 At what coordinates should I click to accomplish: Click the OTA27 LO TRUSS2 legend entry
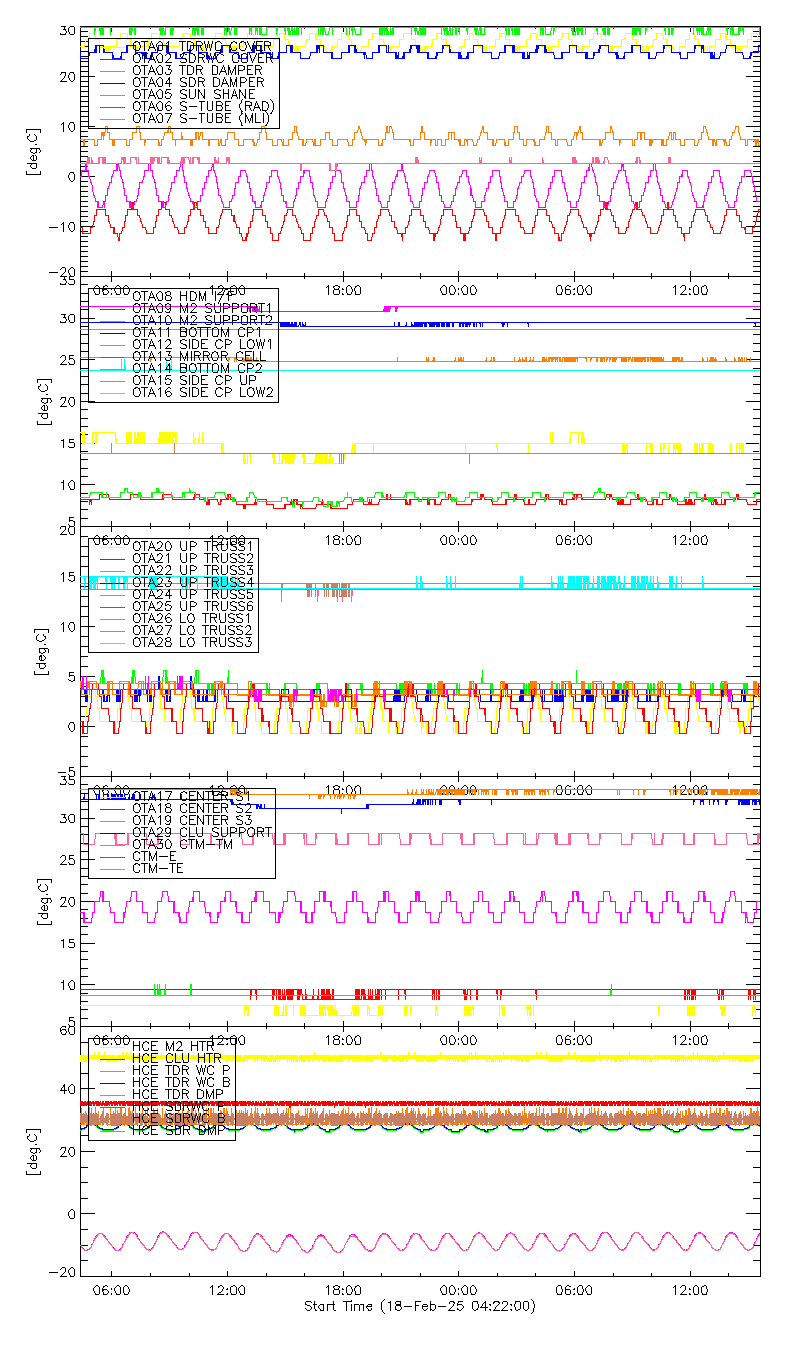coord(193,630)
